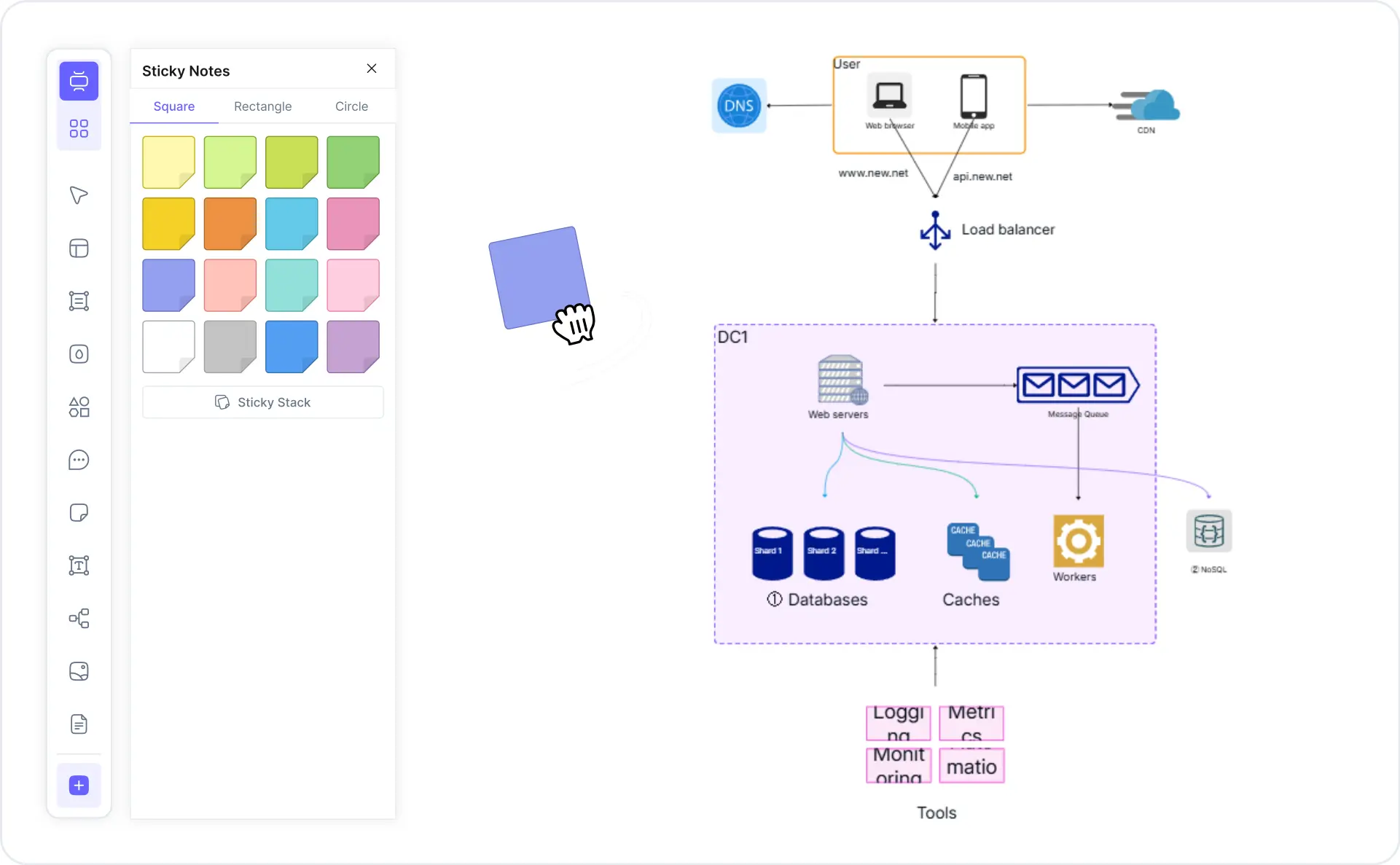Click the Sticky Stack button

262,402
